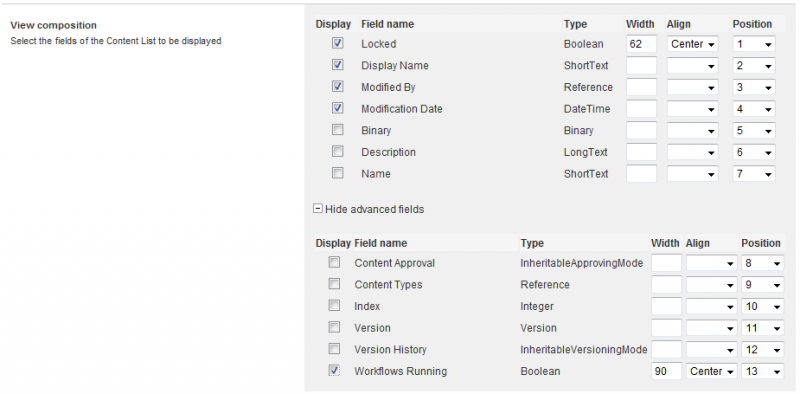Click Width field for Content Types
The height and width of the screenshot is (394, 800).
(x=667, y=285)
